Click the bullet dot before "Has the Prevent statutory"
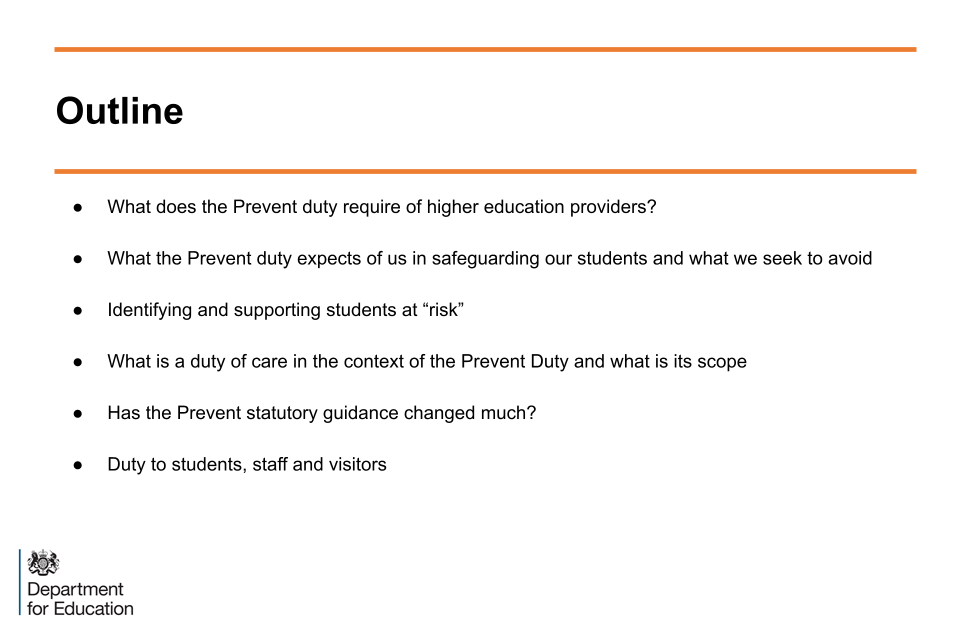The height and width of the screenshot is (640, 960). (78, 413)
